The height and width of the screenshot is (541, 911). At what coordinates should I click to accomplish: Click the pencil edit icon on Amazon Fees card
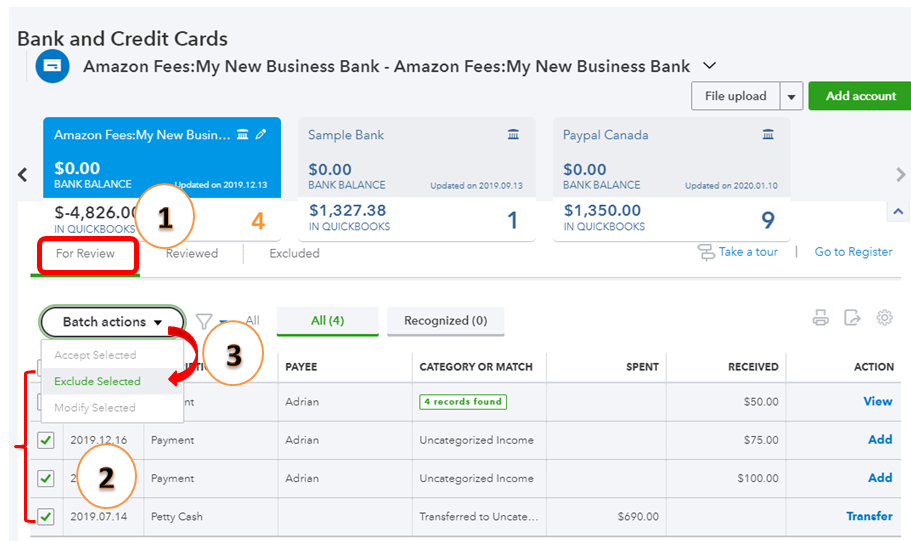[x=261, y=134]
